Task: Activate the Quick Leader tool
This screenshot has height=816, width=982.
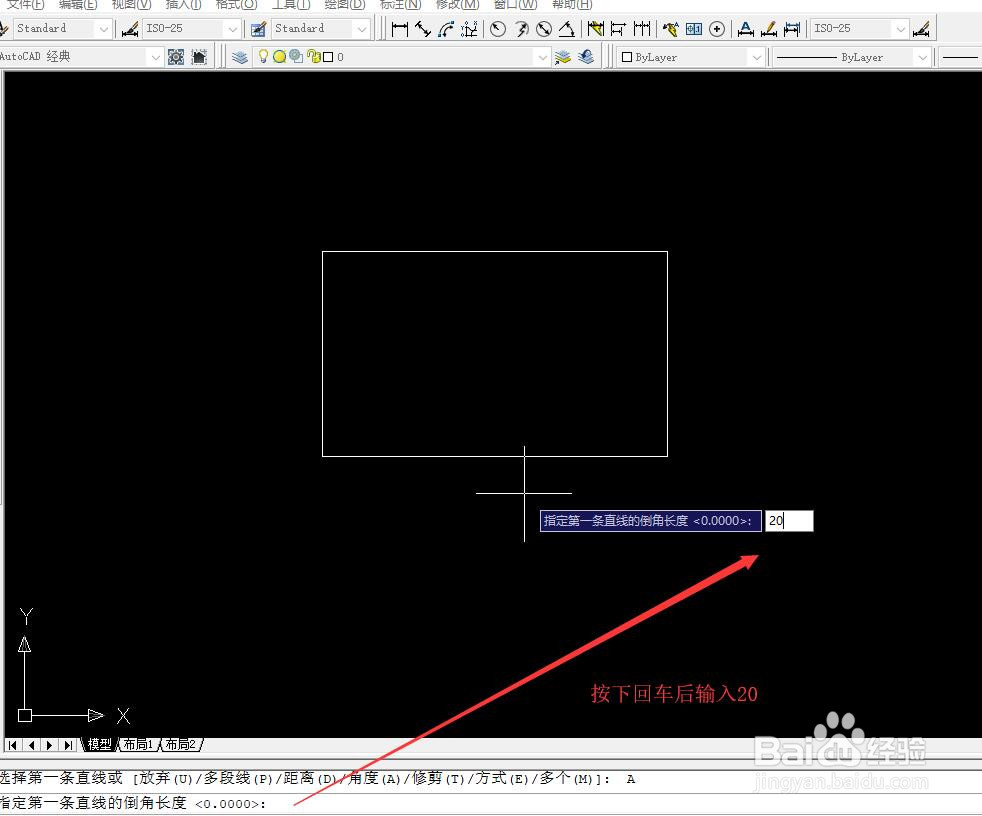Action: (x=671, y=29)
